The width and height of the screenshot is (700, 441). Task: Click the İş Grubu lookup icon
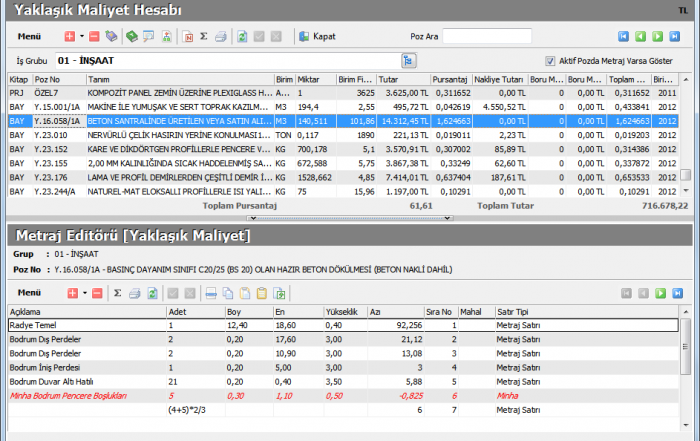tap(409, 60)
